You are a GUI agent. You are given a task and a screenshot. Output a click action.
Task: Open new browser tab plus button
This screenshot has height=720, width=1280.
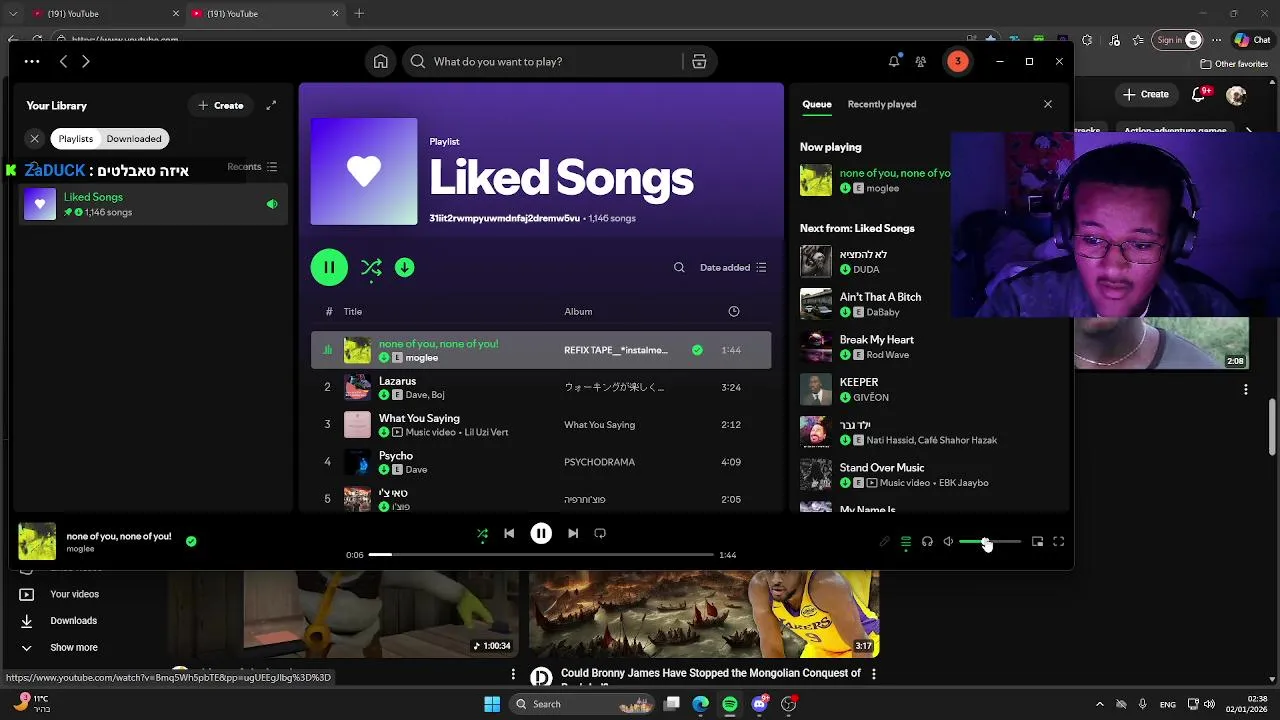pos(359,14)
